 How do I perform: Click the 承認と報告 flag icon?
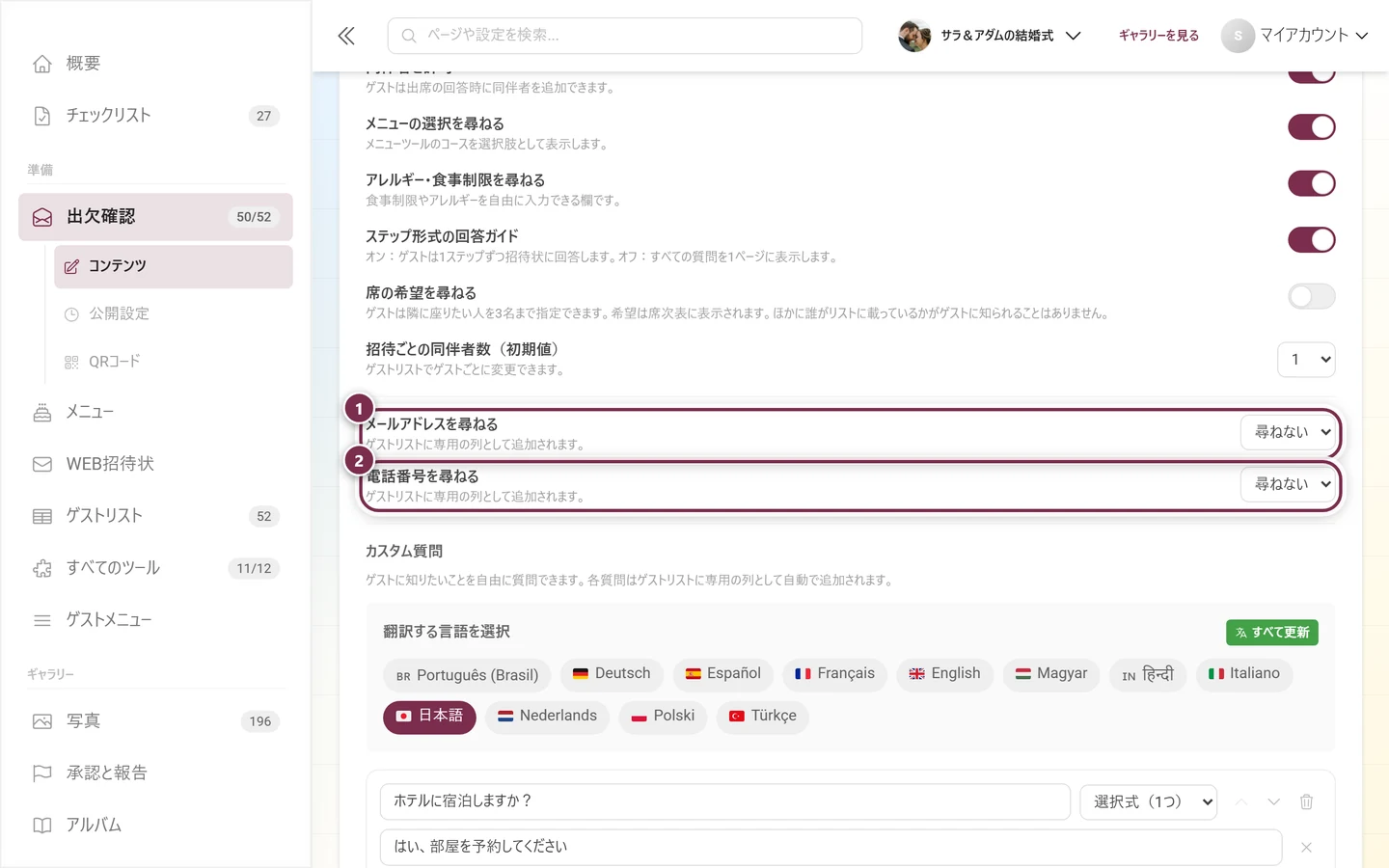click(42, 773)
